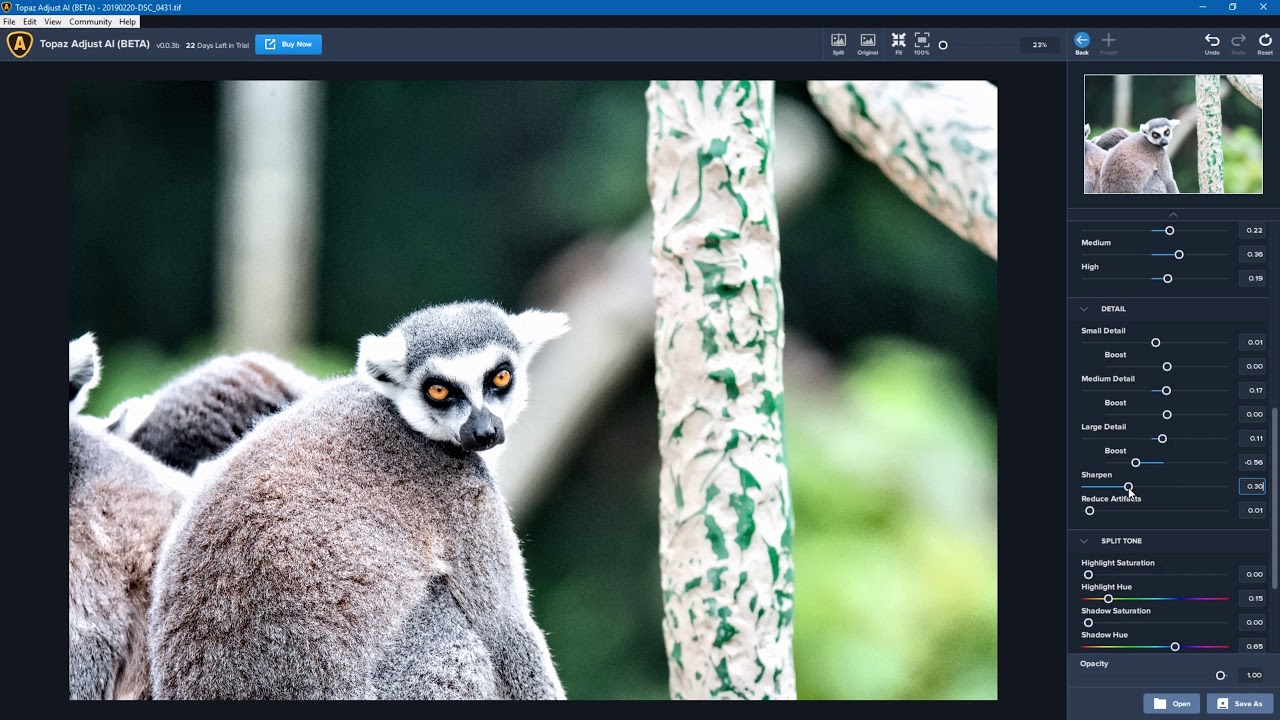
Task: Click the Medium value field 0.36
Action: [1253, 254]
